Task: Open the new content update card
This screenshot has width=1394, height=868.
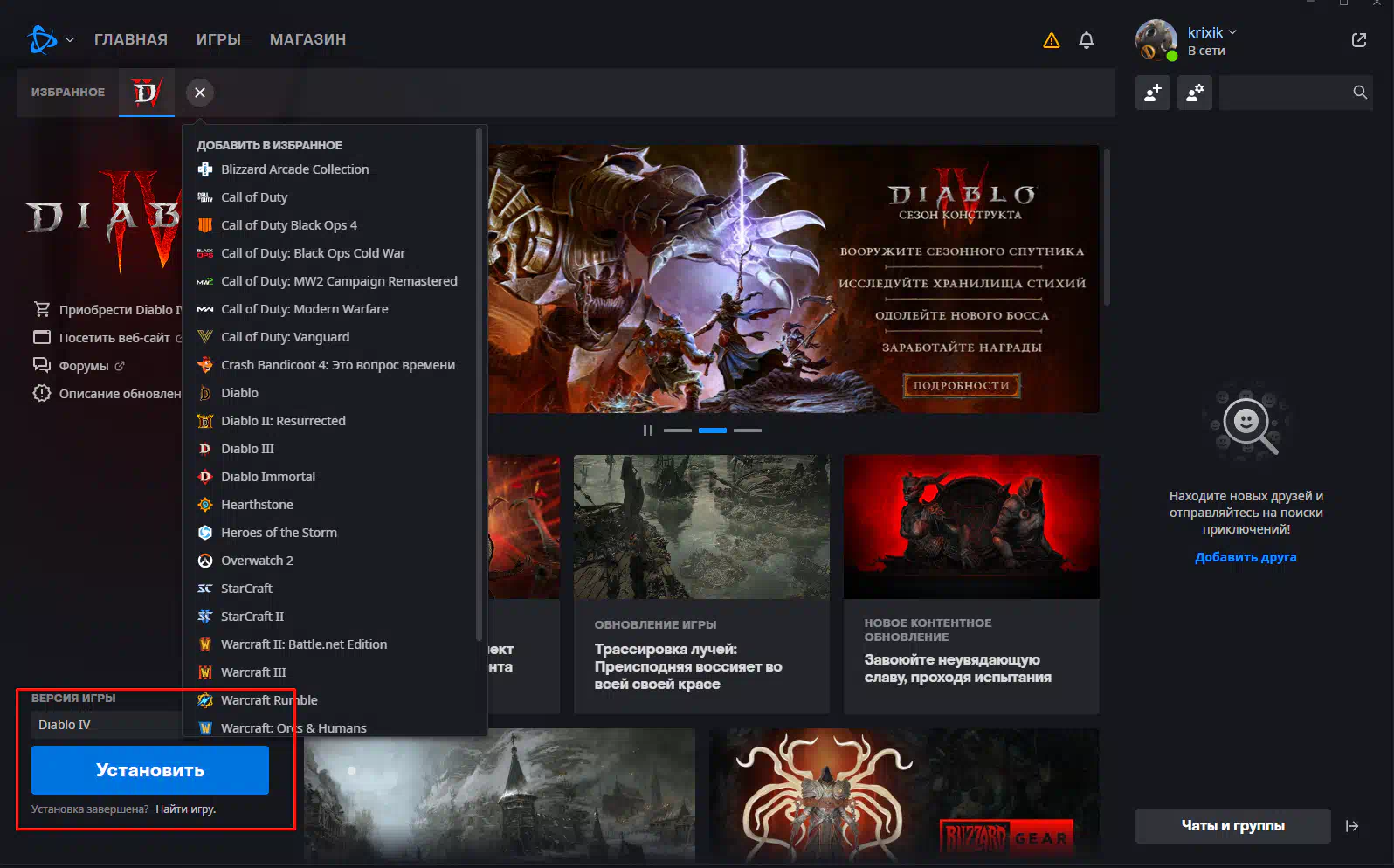Action: coord(971,584)
